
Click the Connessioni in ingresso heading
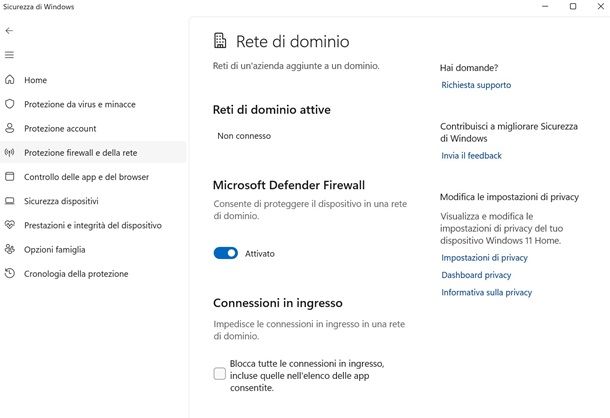(x=278, y=303)
